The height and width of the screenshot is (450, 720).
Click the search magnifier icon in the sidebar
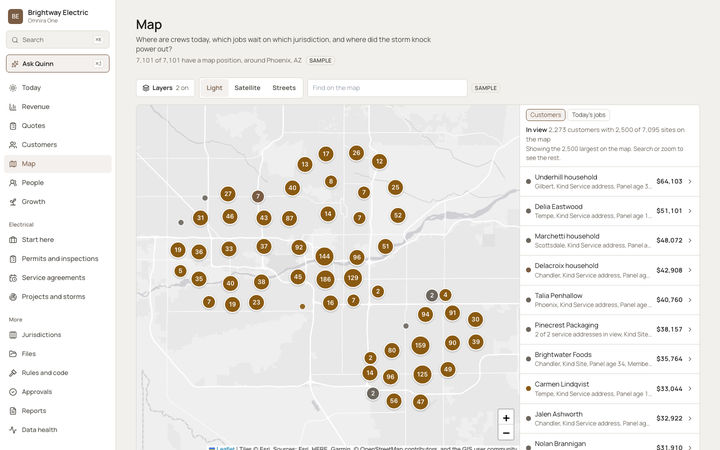pos(15,40)
